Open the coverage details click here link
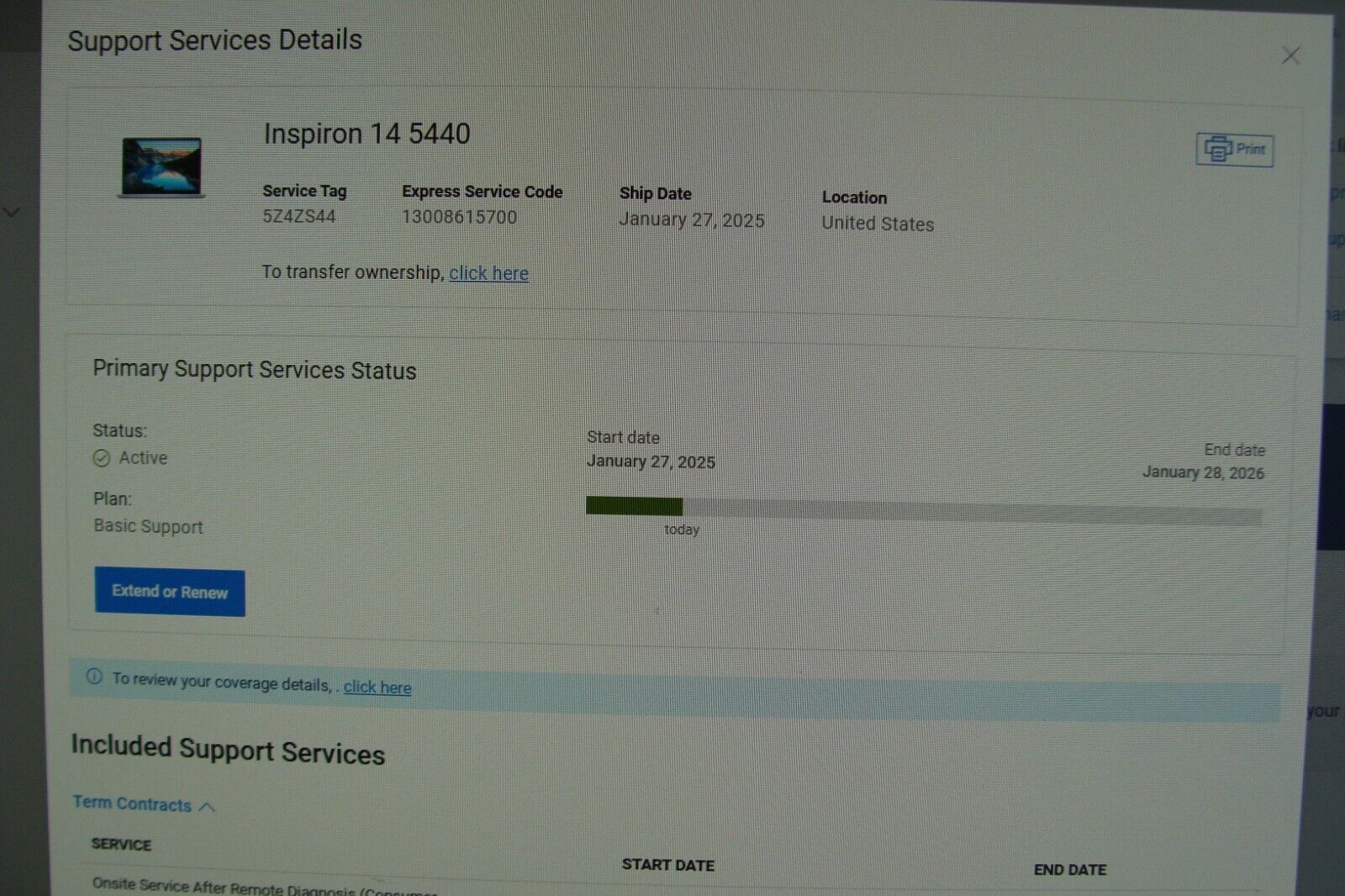Screen dimensions: 1345x896 coord(377,687)
